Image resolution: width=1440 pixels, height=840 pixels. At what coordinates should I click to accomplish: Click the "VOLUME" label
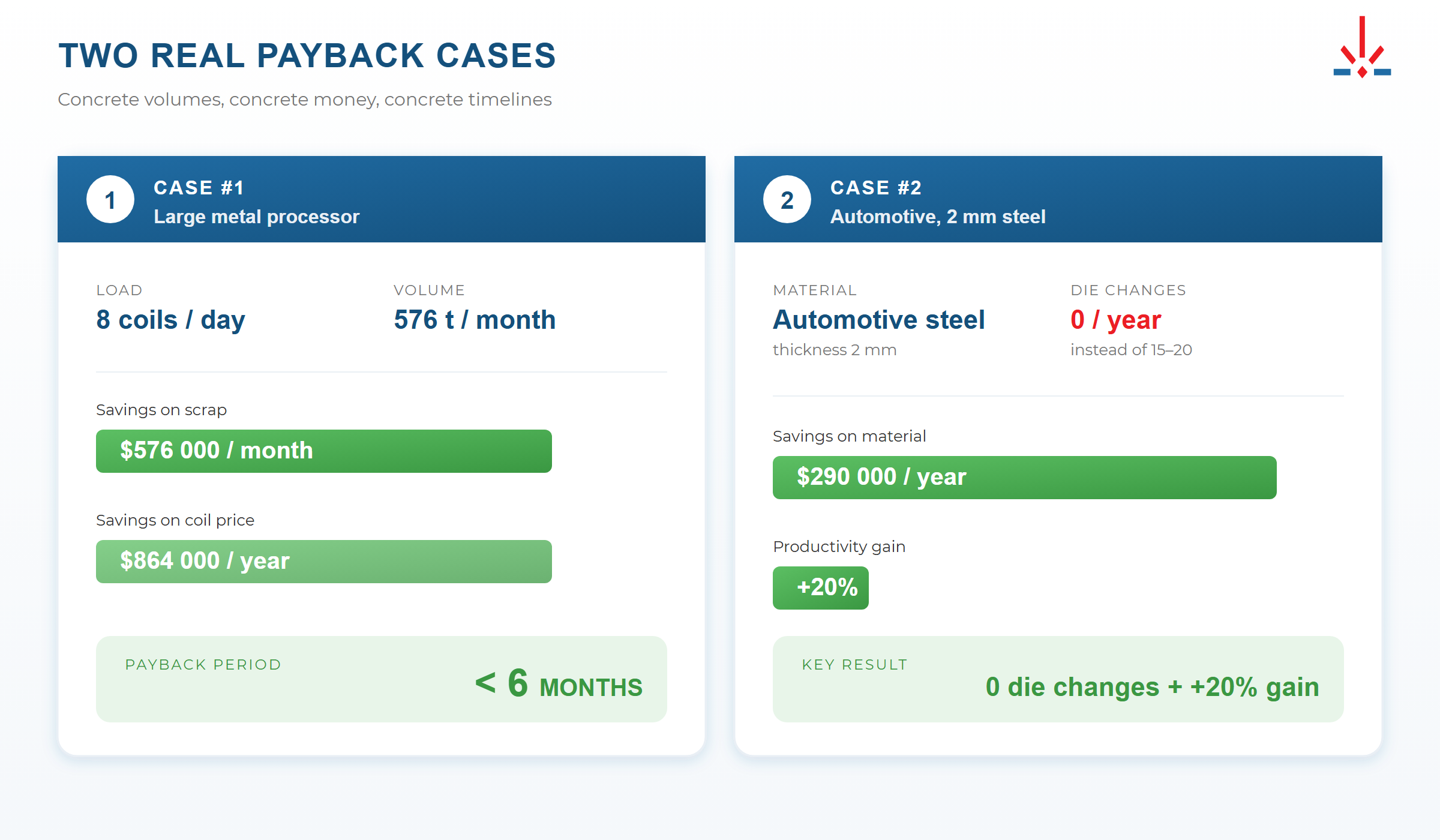click(429, 290)
